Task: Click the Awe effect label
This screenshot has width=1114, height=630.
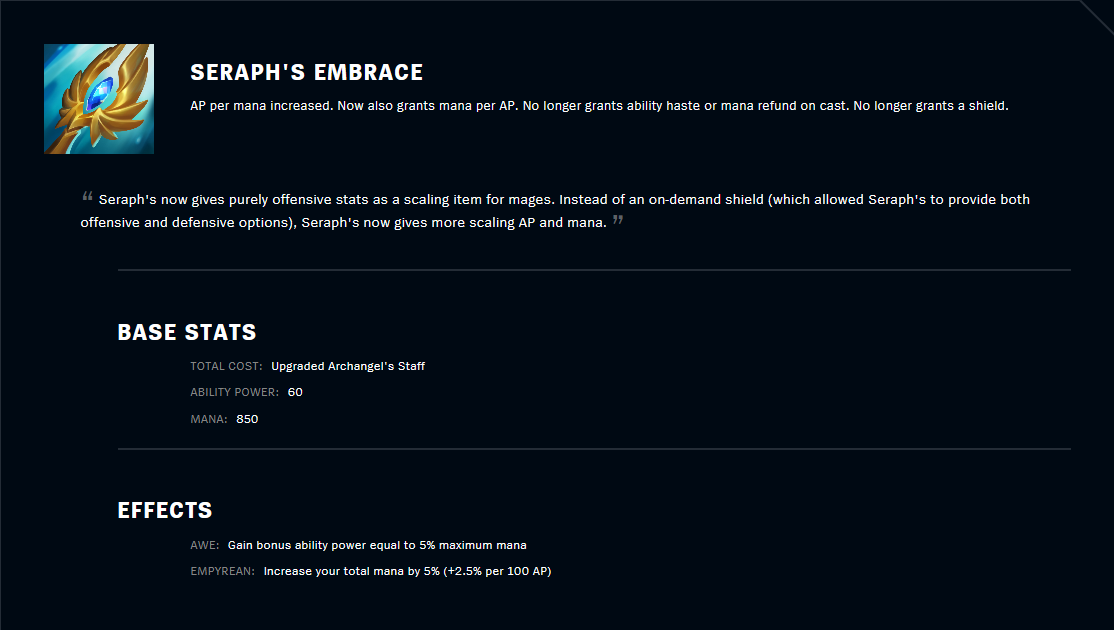Action: (x=204, y=545)
